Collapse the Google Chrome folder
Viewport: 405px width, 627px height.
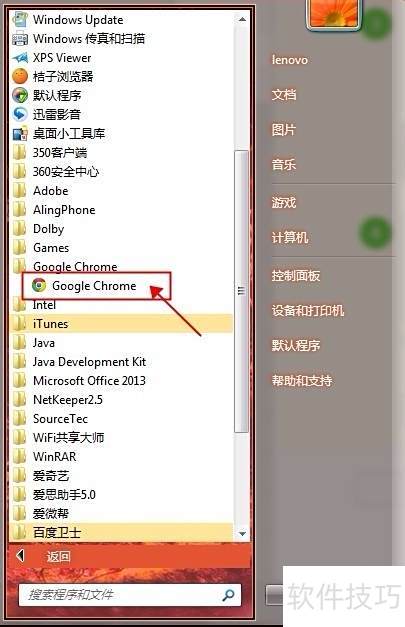(120, 266)
